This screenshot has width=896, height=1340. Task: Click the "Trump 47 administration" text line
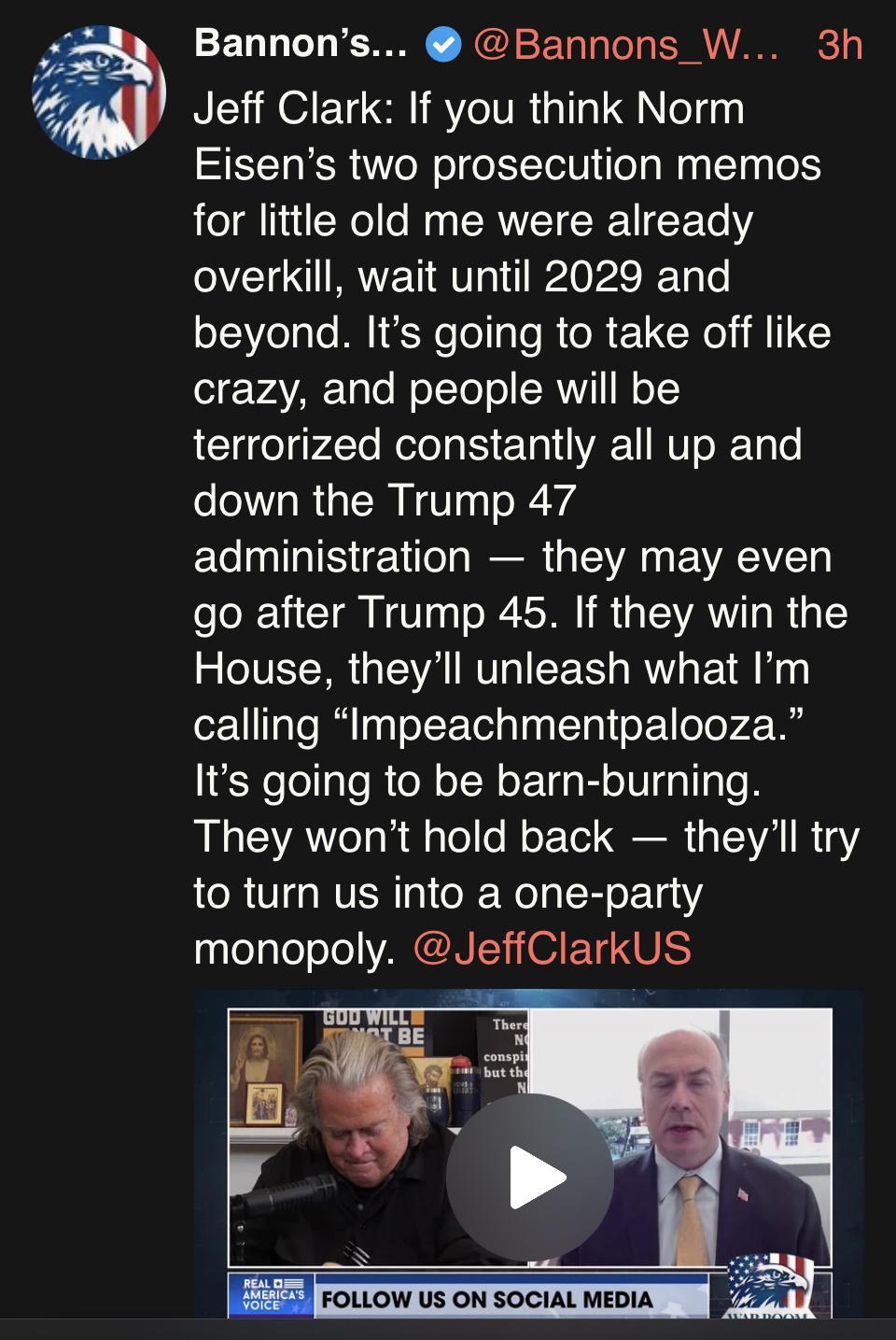pyautogui.click(x=385, y=529)
